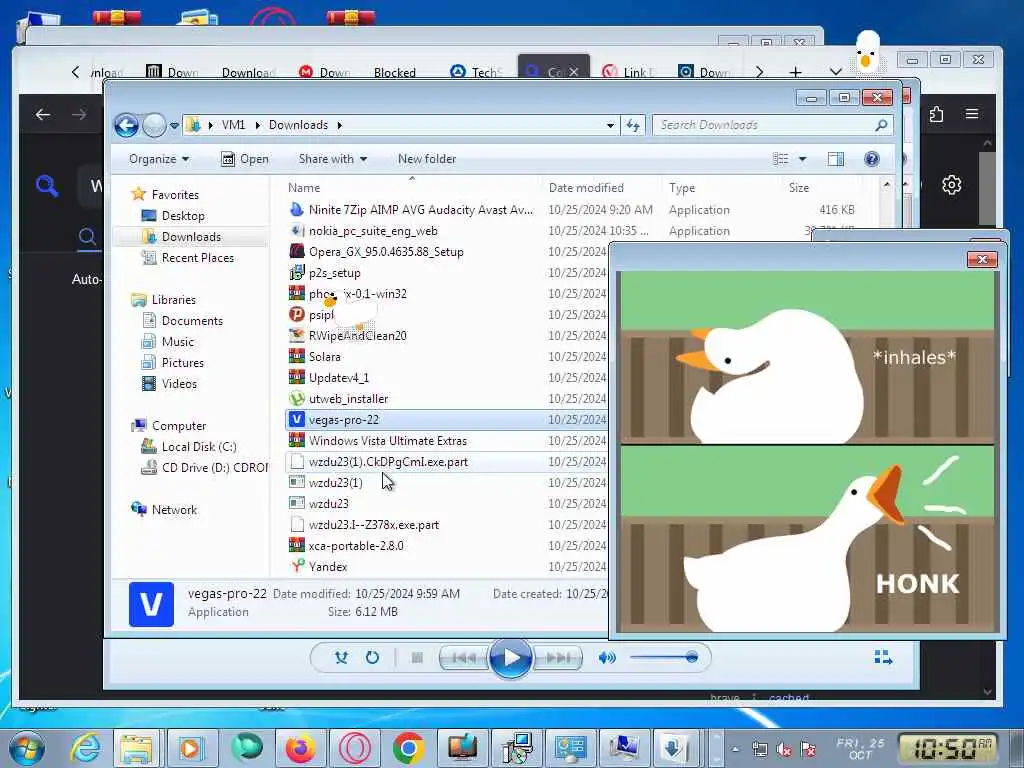
Task: Click Open in the Explorer toolbar
Action: 245,159
